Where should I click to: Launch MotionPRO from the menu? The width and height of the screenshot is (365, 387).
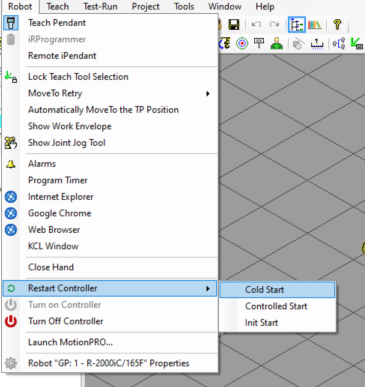(109, 342)
